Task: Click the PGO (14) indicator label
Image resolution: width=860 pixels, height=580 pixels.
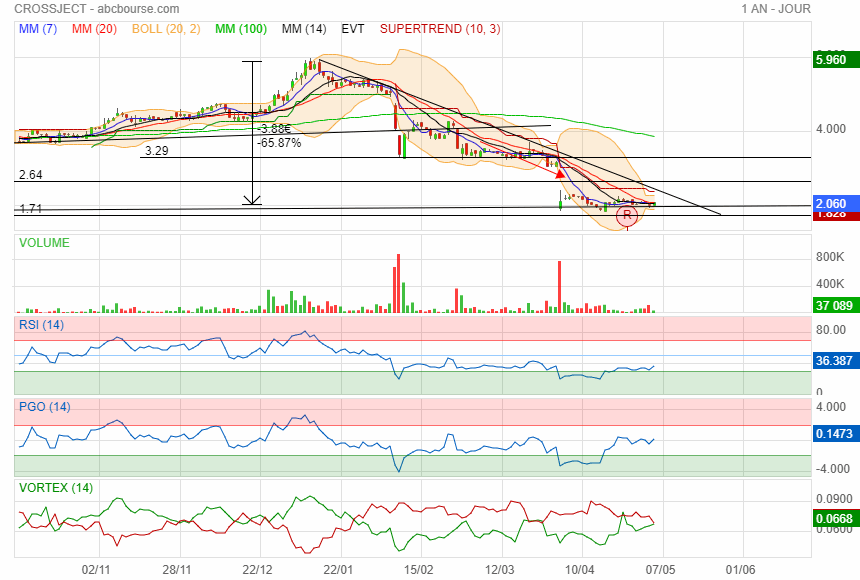Action: pos(45,407)
